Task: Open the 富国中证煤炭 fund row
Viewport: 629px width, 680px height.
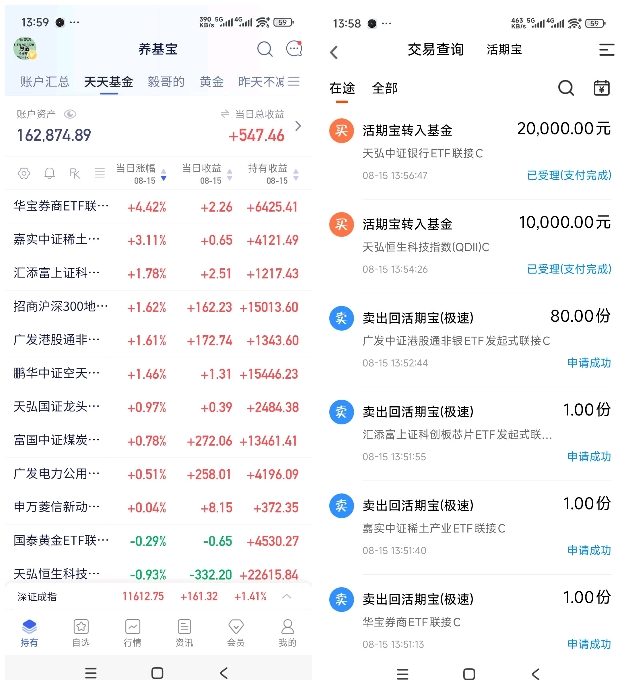Action: tap(158, 441)
